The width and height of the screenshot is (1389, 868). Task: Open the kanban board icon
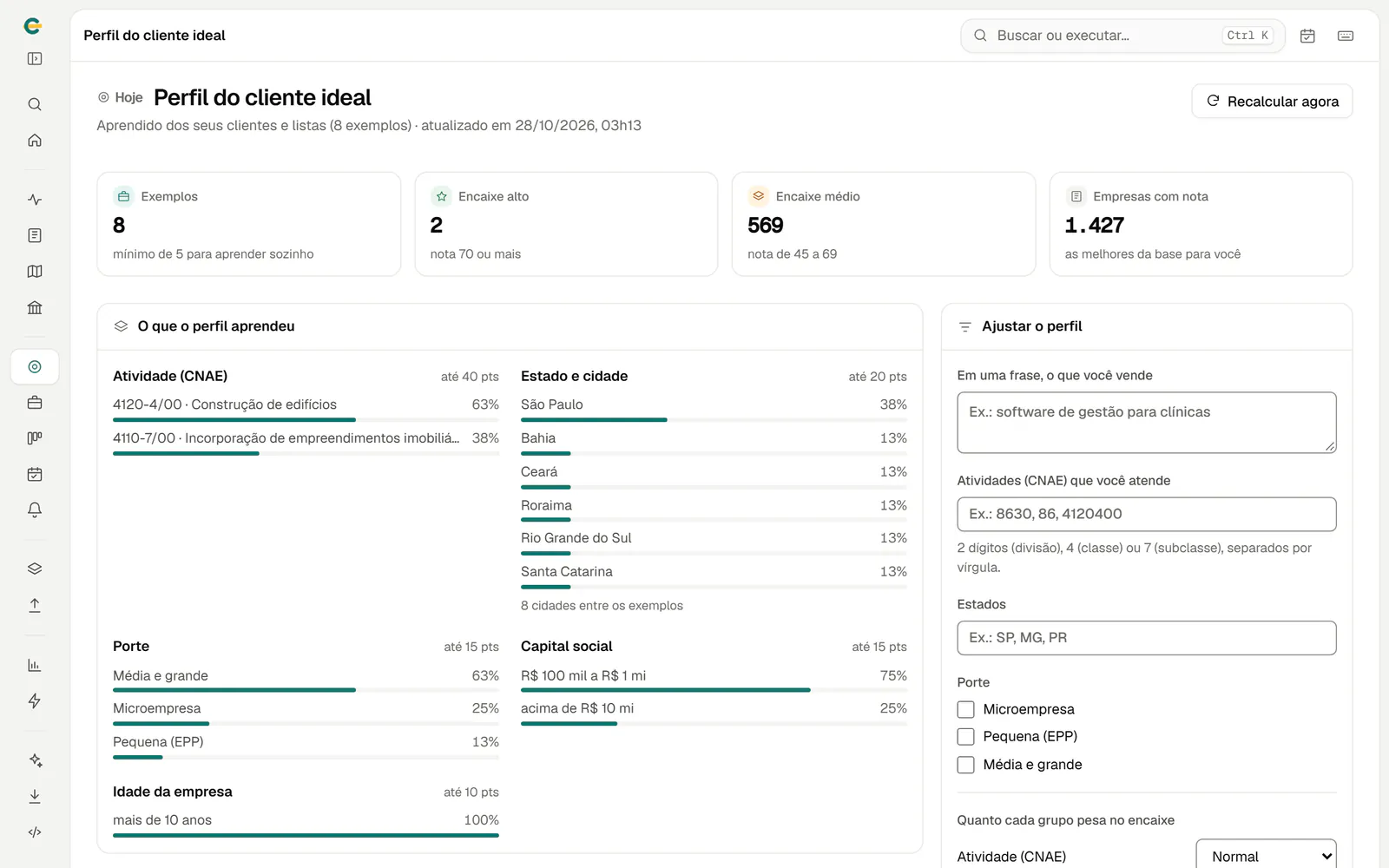[35, 438]
